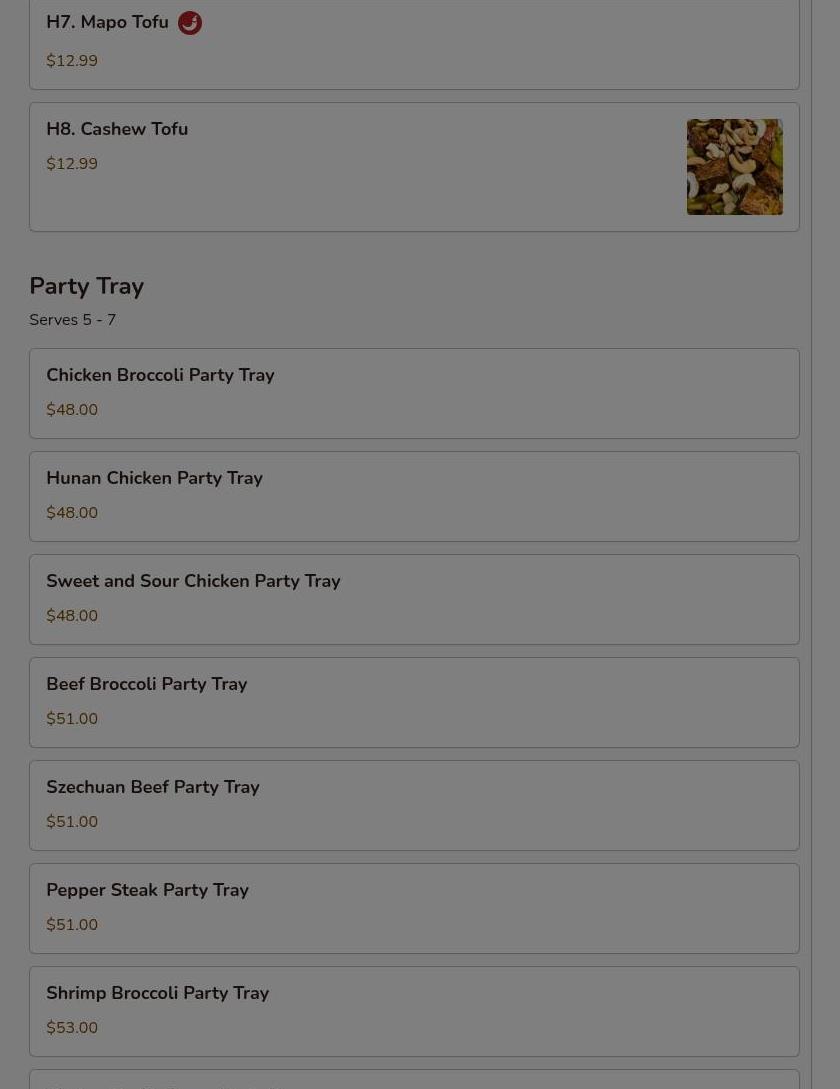Click the $51.00 price under Pepper Steak tray
840x1089 pixels.
pyautogui.click(x=72, y=925)
